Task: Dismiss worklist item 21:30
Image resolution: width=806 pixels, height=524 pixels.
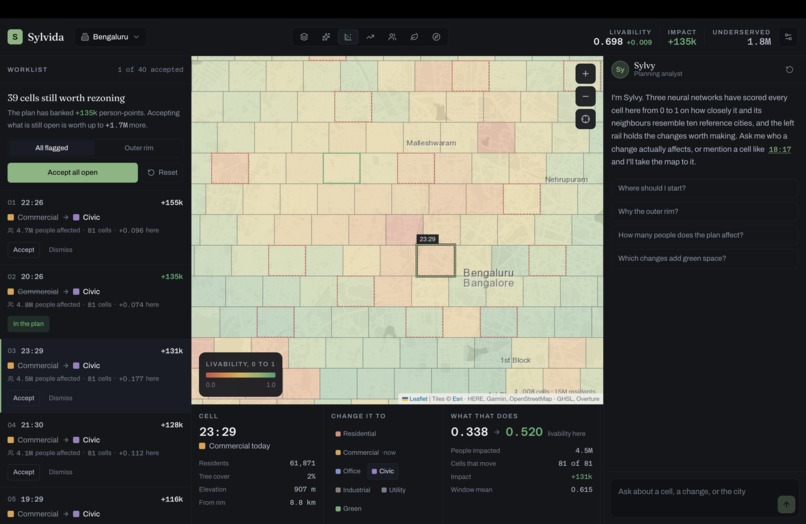Action: click(x=61, y=472)
